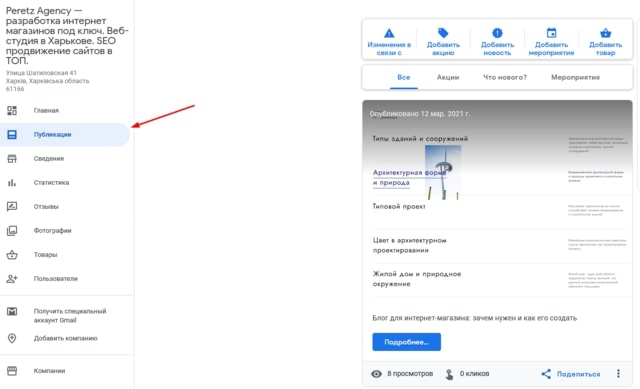Viewport: 640px width, 389px height.
Task: Click the Архитектурная форма и природа link
Action: click(409, 178)
